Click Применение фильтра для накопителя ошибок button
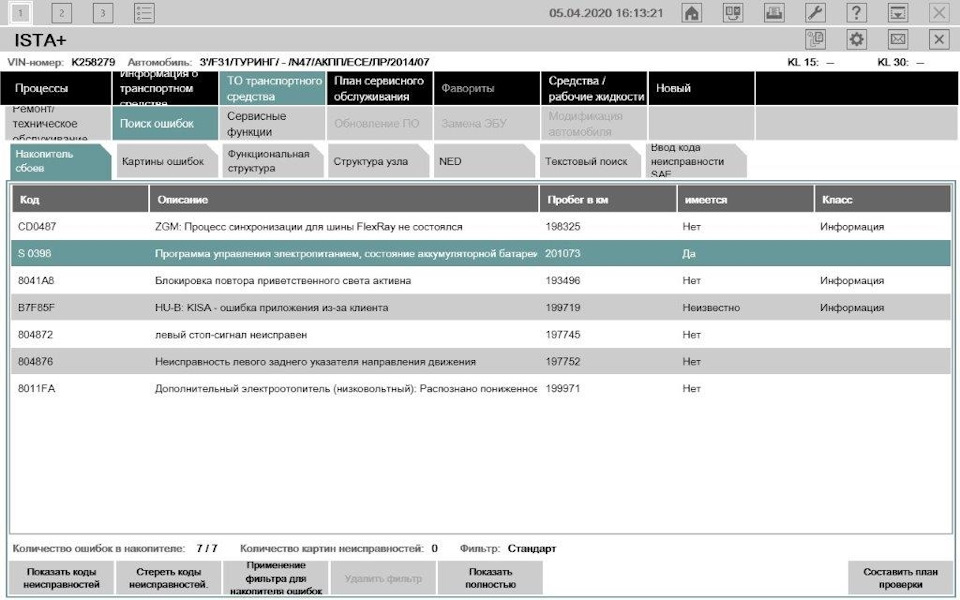Image resolution: width=960 pixels, height=600 pixels. tap(276, 578)
